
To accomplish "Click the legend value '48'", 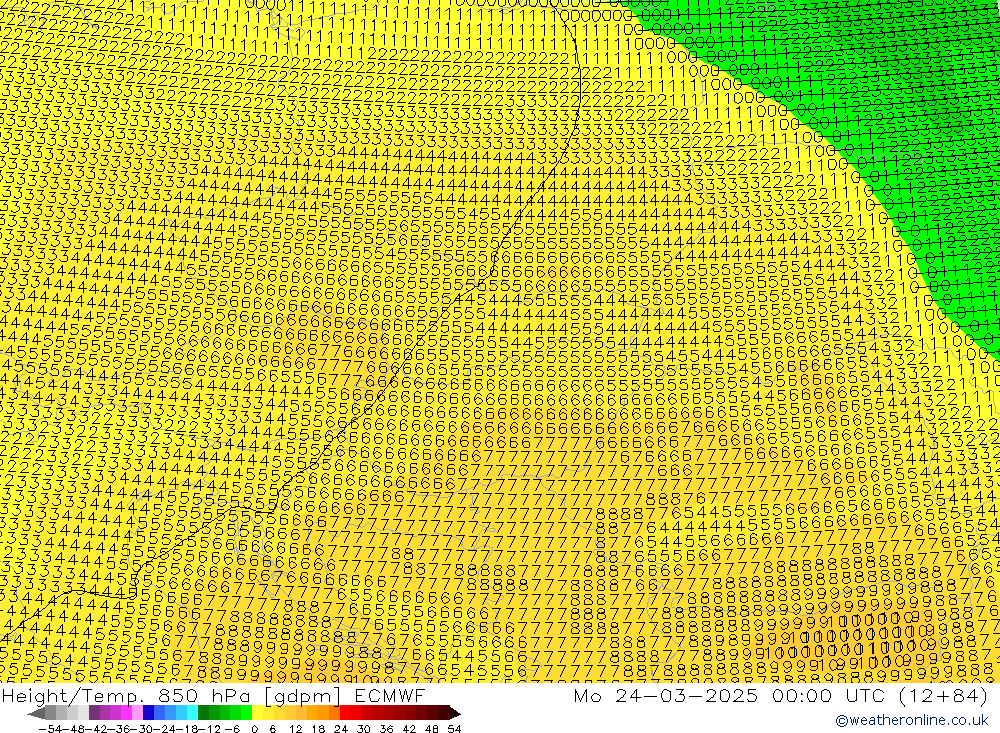I will point(431,729).
